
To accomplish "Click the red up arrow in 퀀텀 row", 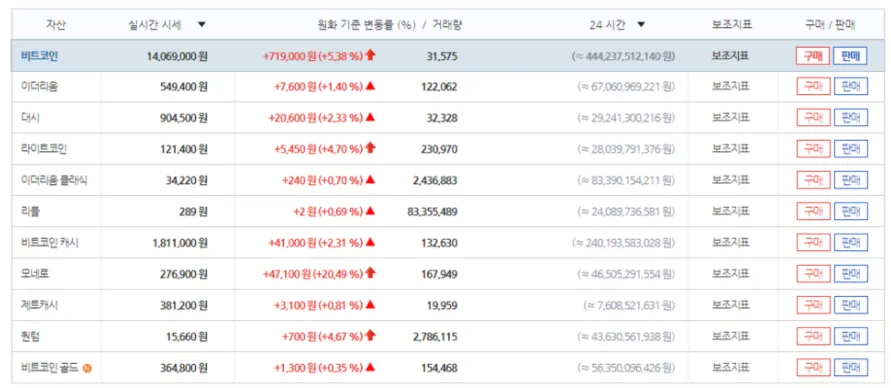I will click(370, 335).
